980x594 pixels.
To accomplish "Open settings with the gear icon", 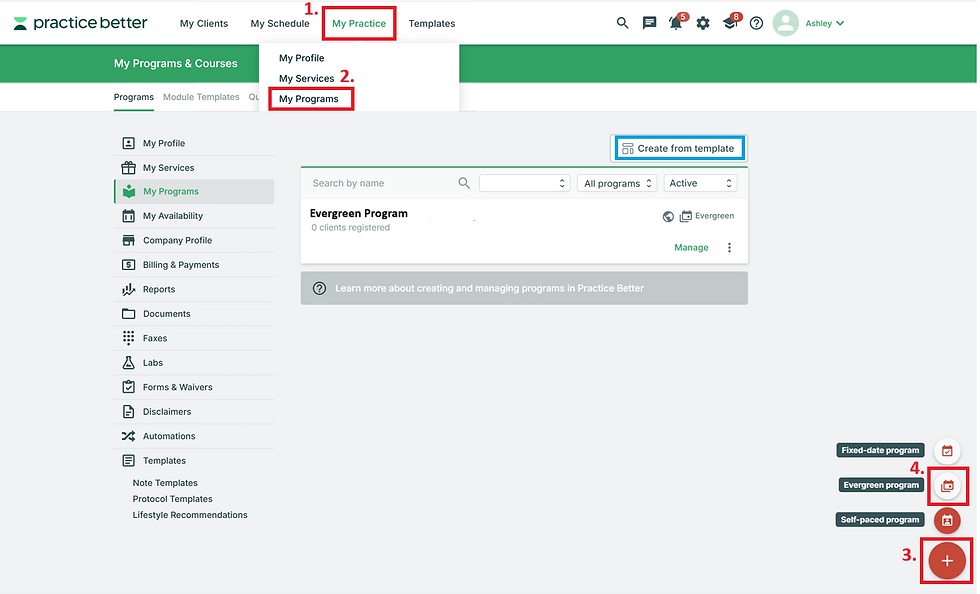I will point(701,22).
